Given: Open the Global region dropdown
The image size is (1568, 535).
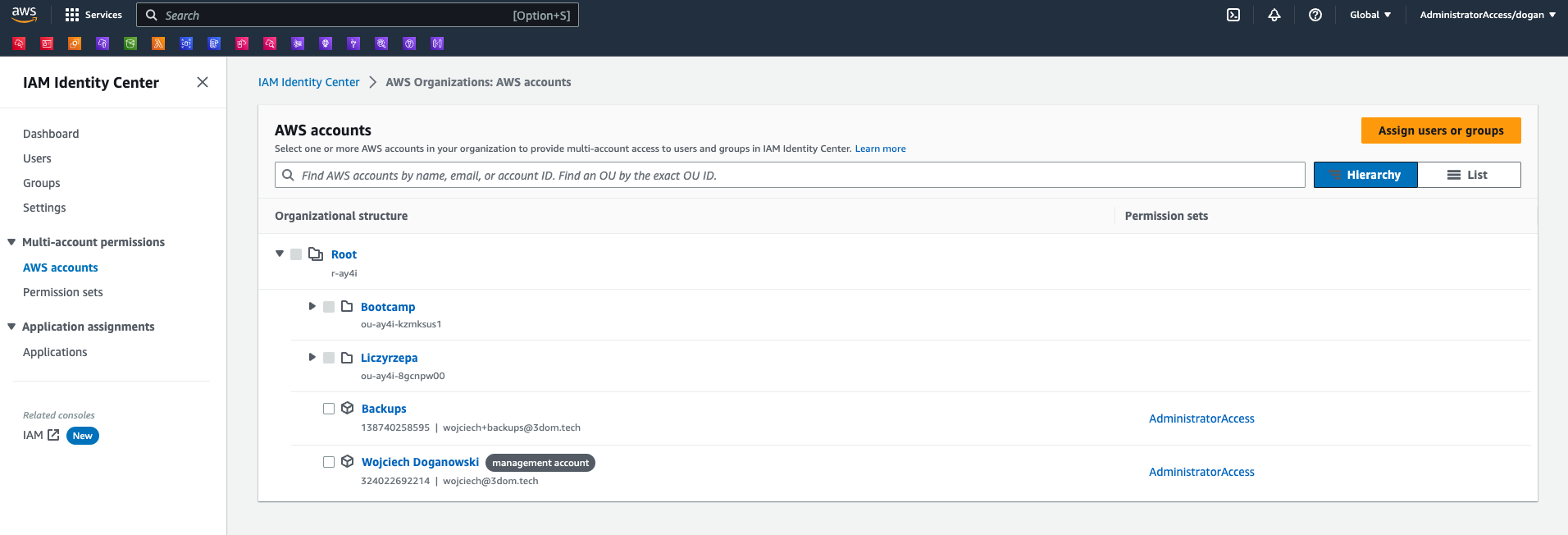Looking at the screenshot, I should coord(1370,15).
